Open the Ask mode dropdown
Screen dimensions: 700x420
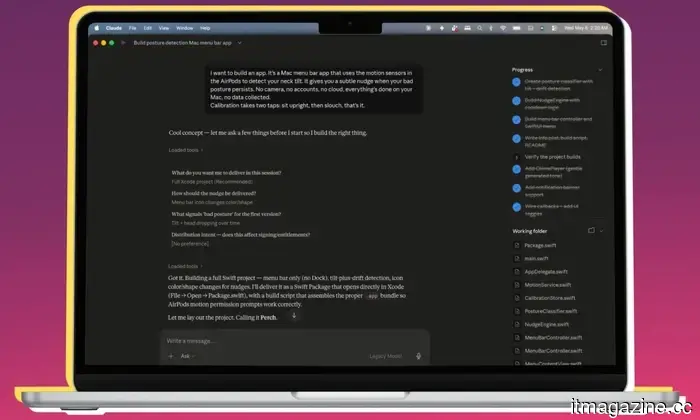[188, 356]
